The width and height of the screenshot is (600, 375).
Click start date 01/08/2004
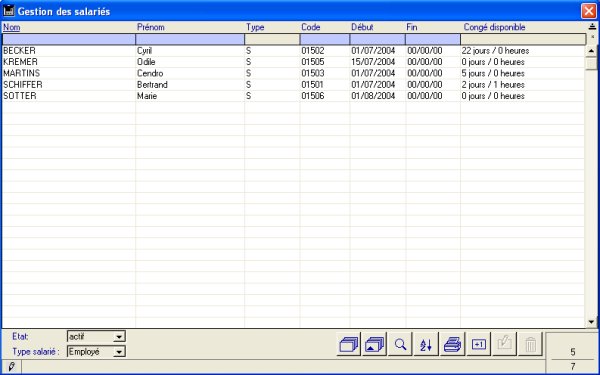(373, 96)
